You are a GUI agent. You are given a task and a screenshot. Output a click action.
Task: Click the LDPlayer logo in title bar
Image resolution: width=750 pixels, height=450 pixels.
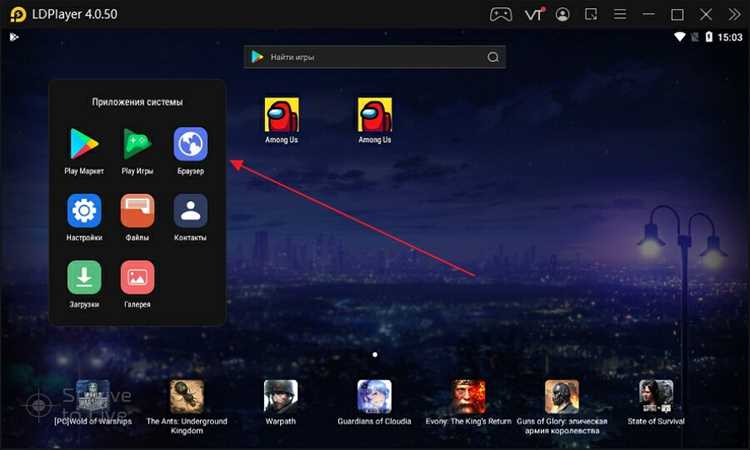18,14
